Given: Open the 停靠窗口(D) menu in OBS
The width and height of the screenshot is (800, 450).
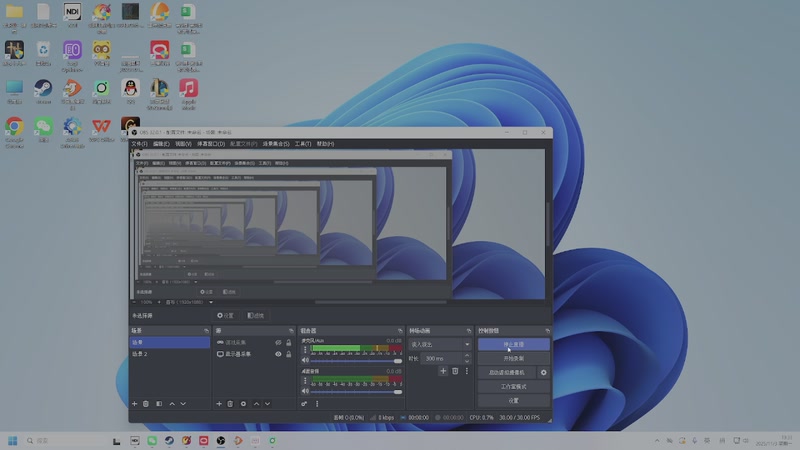Looking at the screenshot, I should point(211,144).
